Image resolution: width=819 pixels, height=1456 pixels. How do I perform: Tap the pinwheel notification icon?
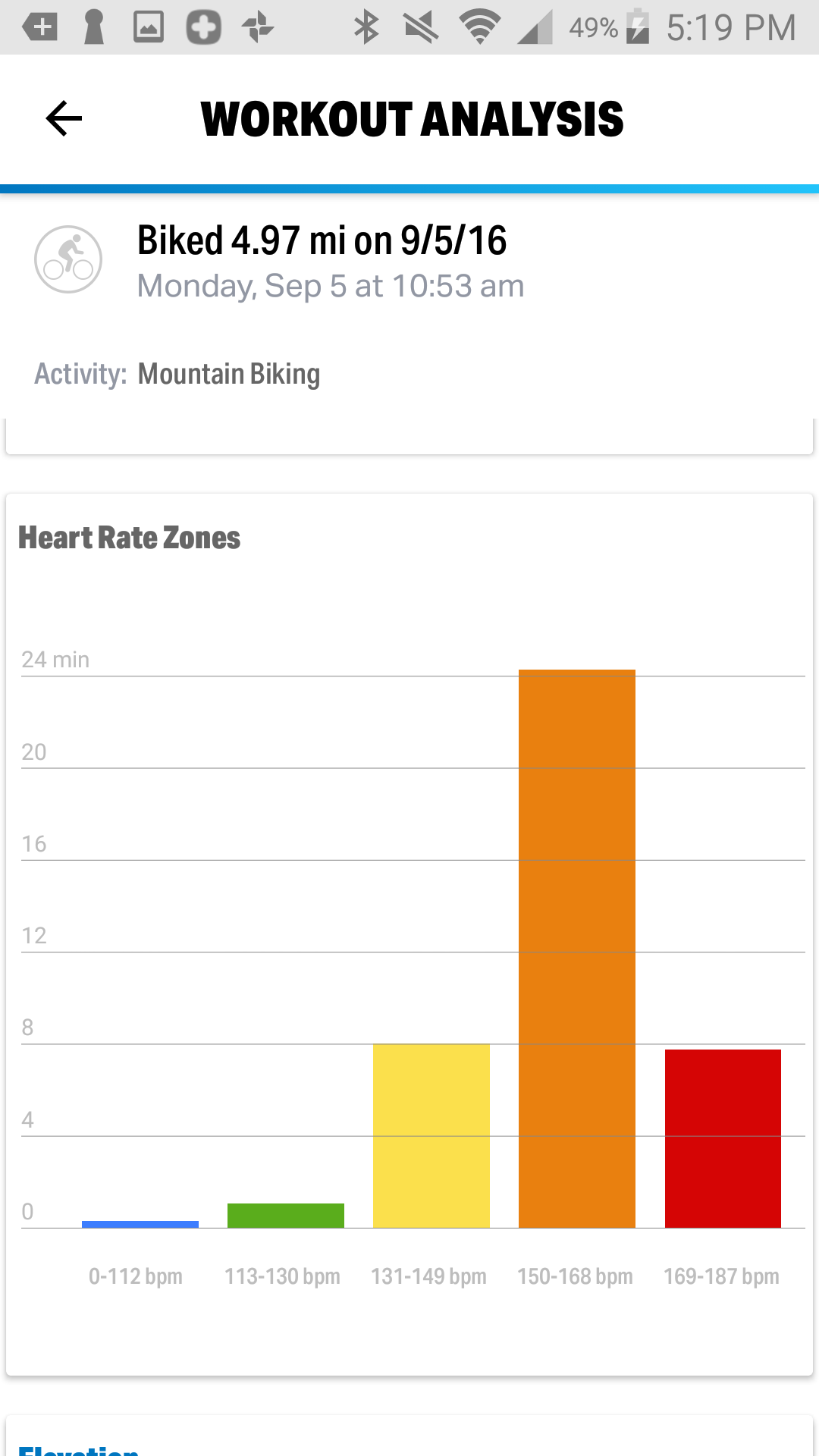click(258, 27)
